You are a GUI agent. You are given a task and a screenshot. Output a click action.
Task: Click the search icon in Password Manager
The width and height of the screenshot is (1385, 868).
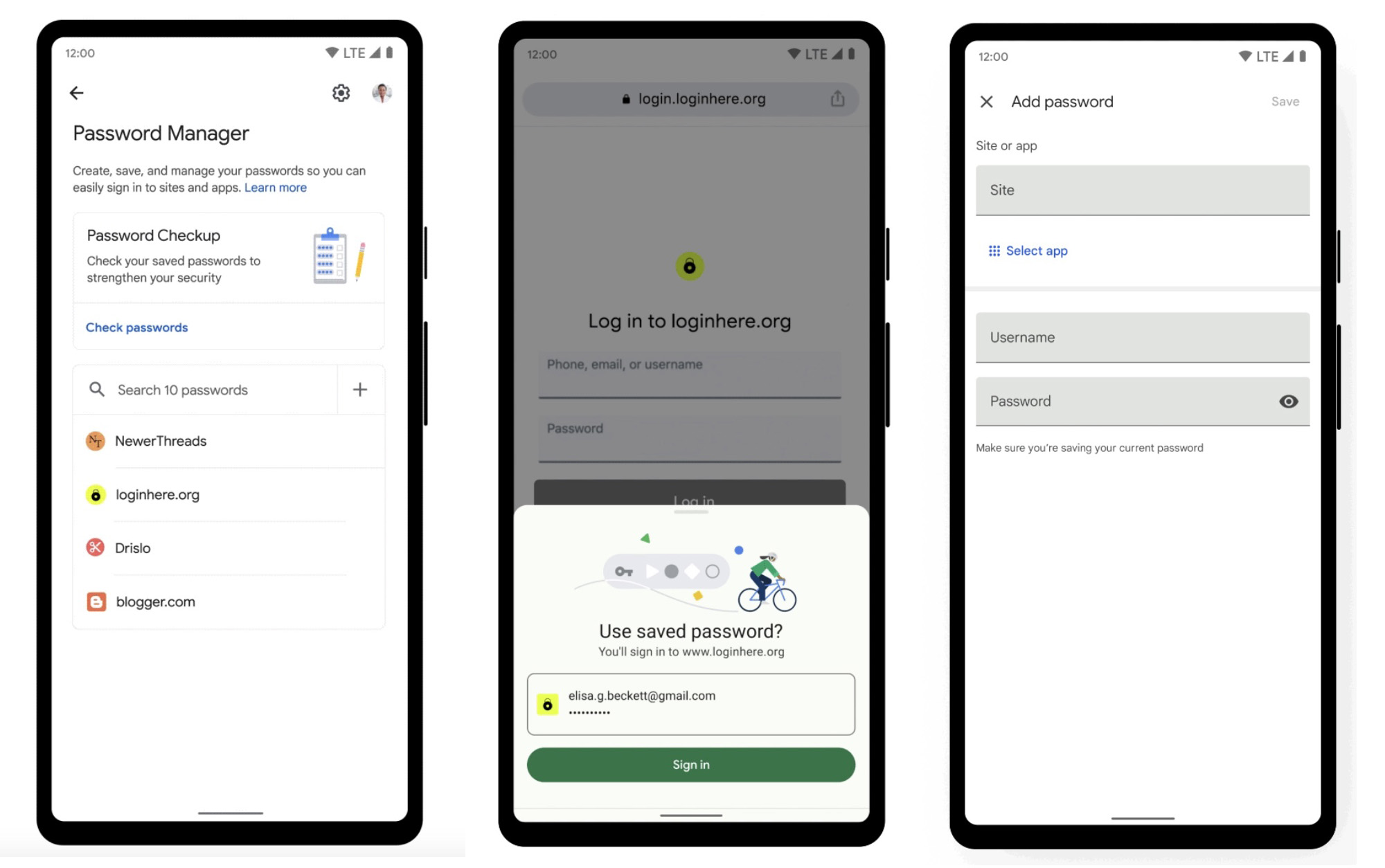[x=96, y=389]
